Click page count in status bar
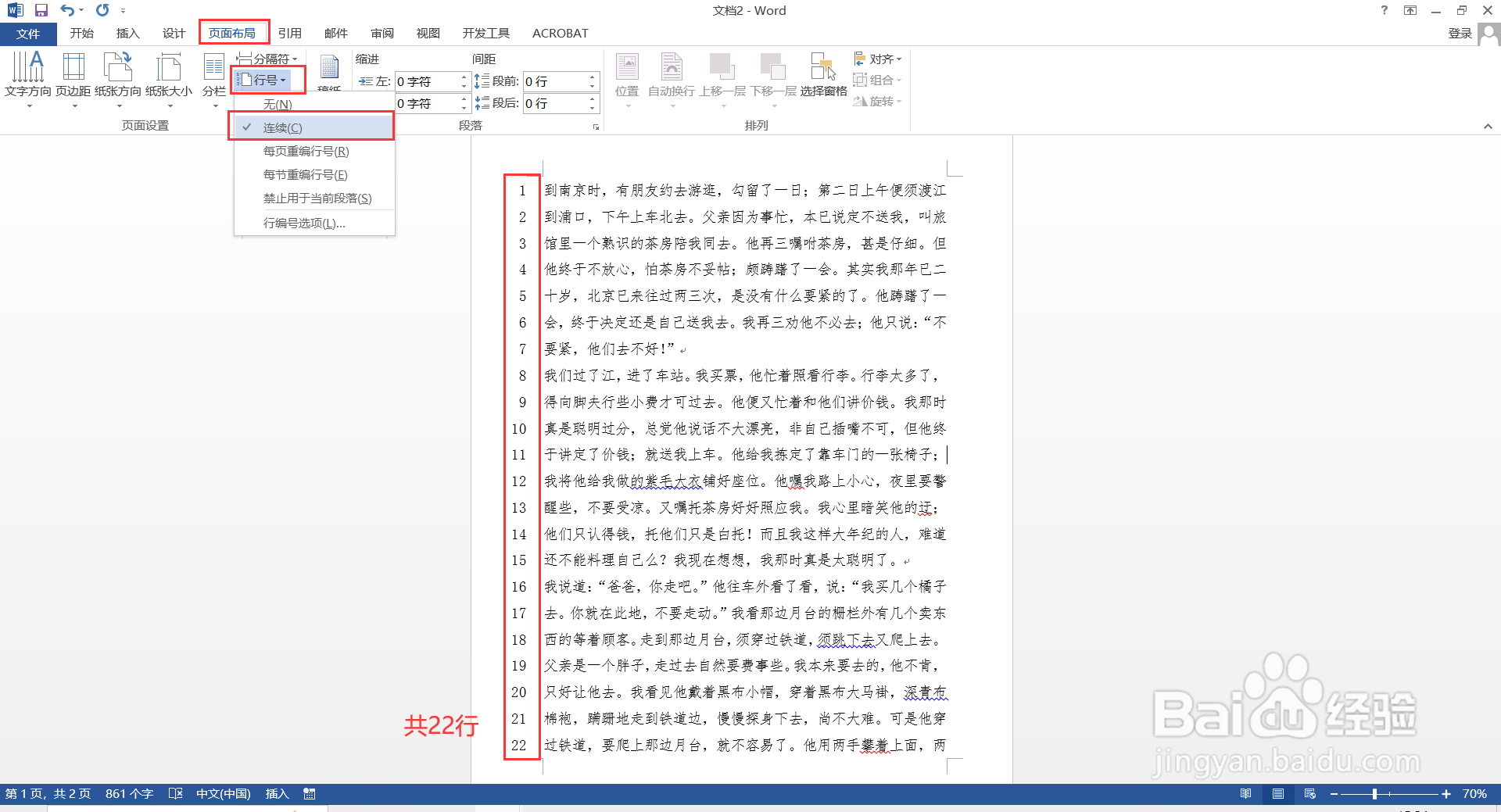Image resolution: width=1501 pixels, height=812 pixels. (48, 793)
